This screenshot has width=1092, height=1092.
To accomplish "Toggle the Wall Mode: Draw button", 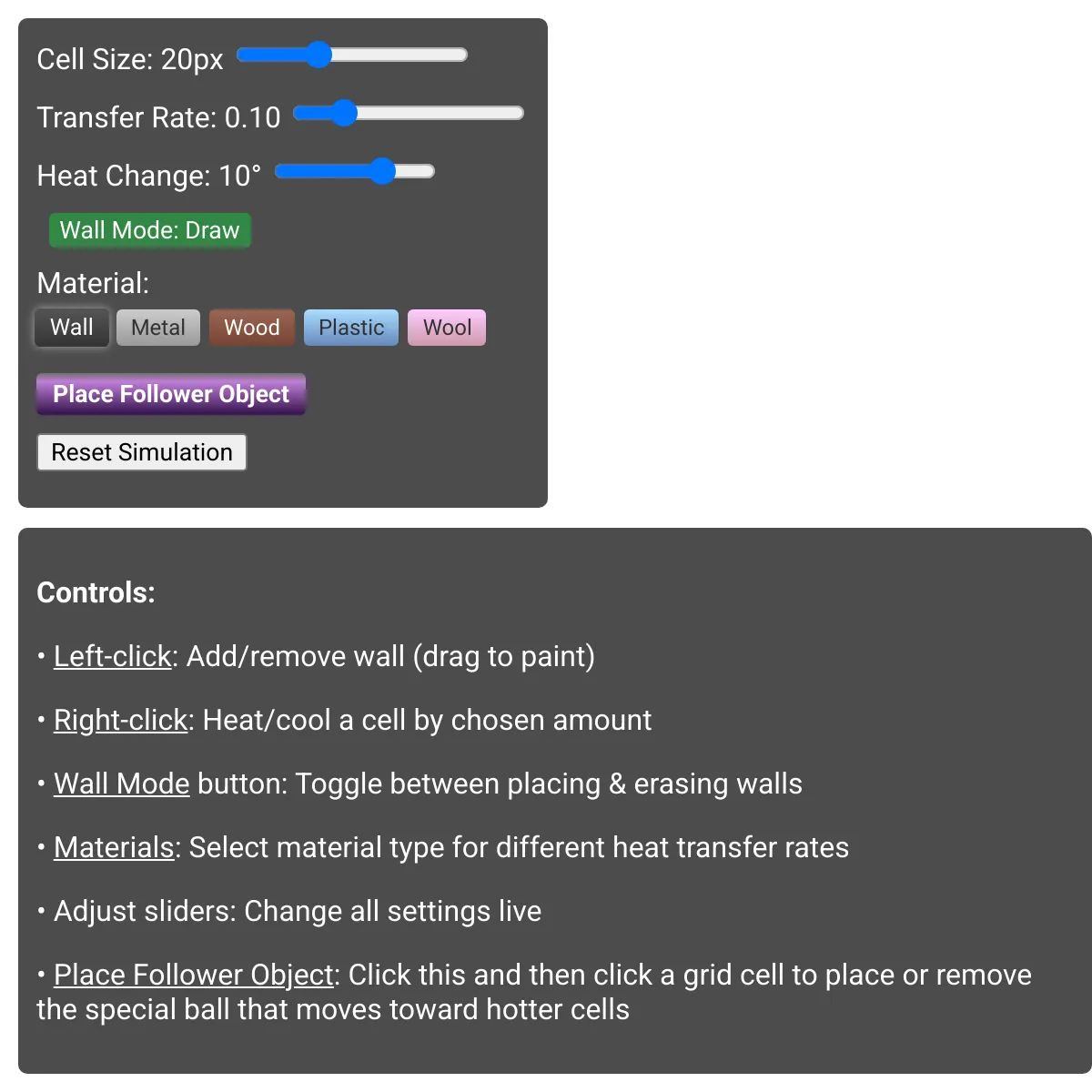I will tap(149, 230).
